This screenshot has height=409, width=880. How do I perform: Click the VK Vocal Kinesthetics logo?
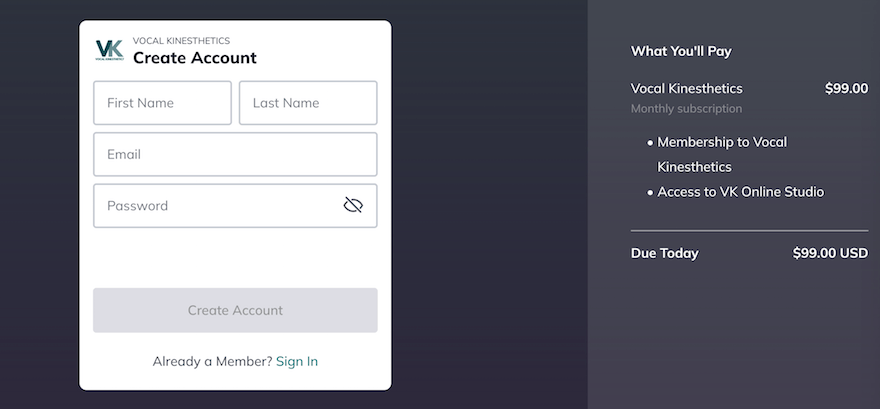(109, 50)
